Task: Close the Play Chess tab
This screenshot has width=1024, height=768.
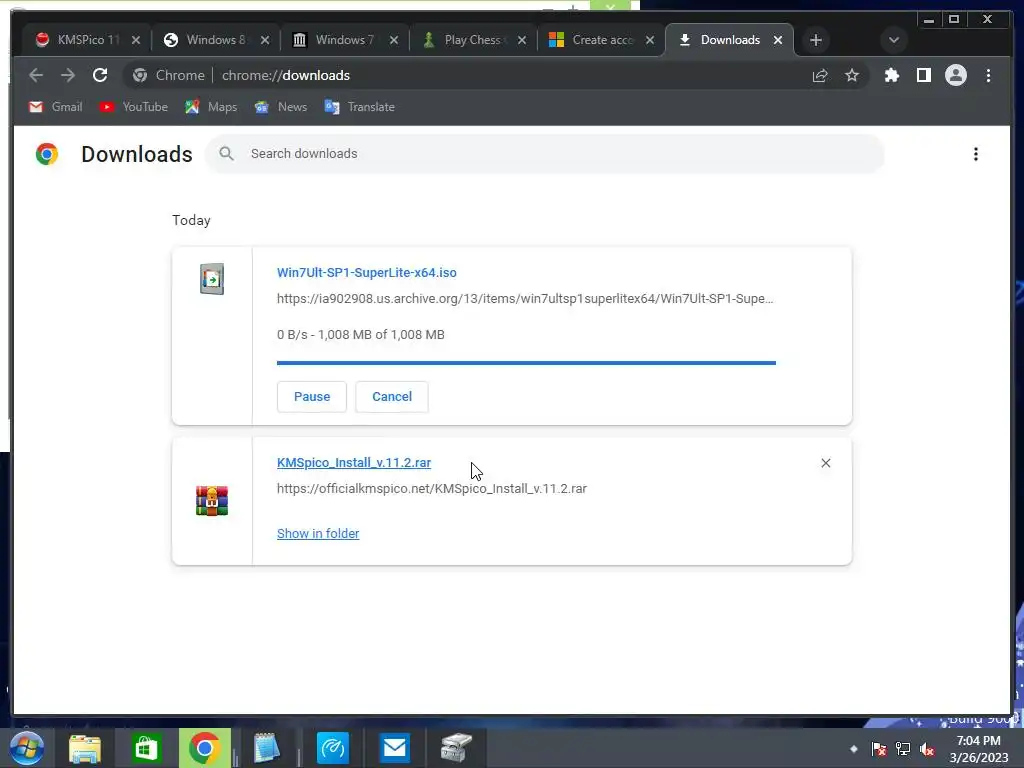Action: pyautogui.click(x=522, y=40)
